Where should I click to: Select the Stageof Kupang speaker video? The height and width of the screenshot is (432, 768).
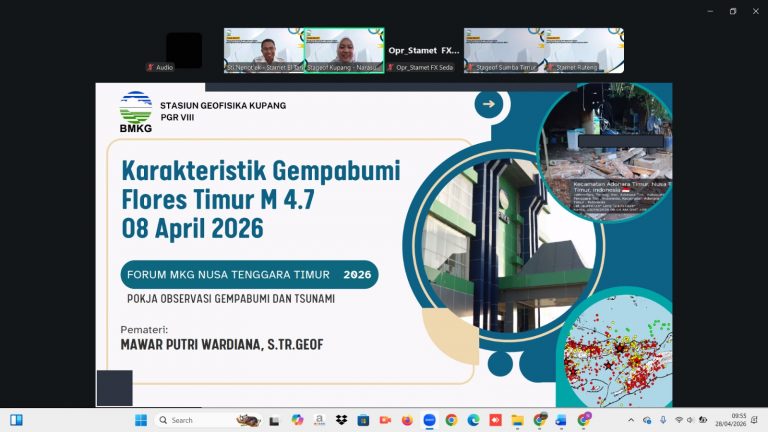(x=344, y=50)
